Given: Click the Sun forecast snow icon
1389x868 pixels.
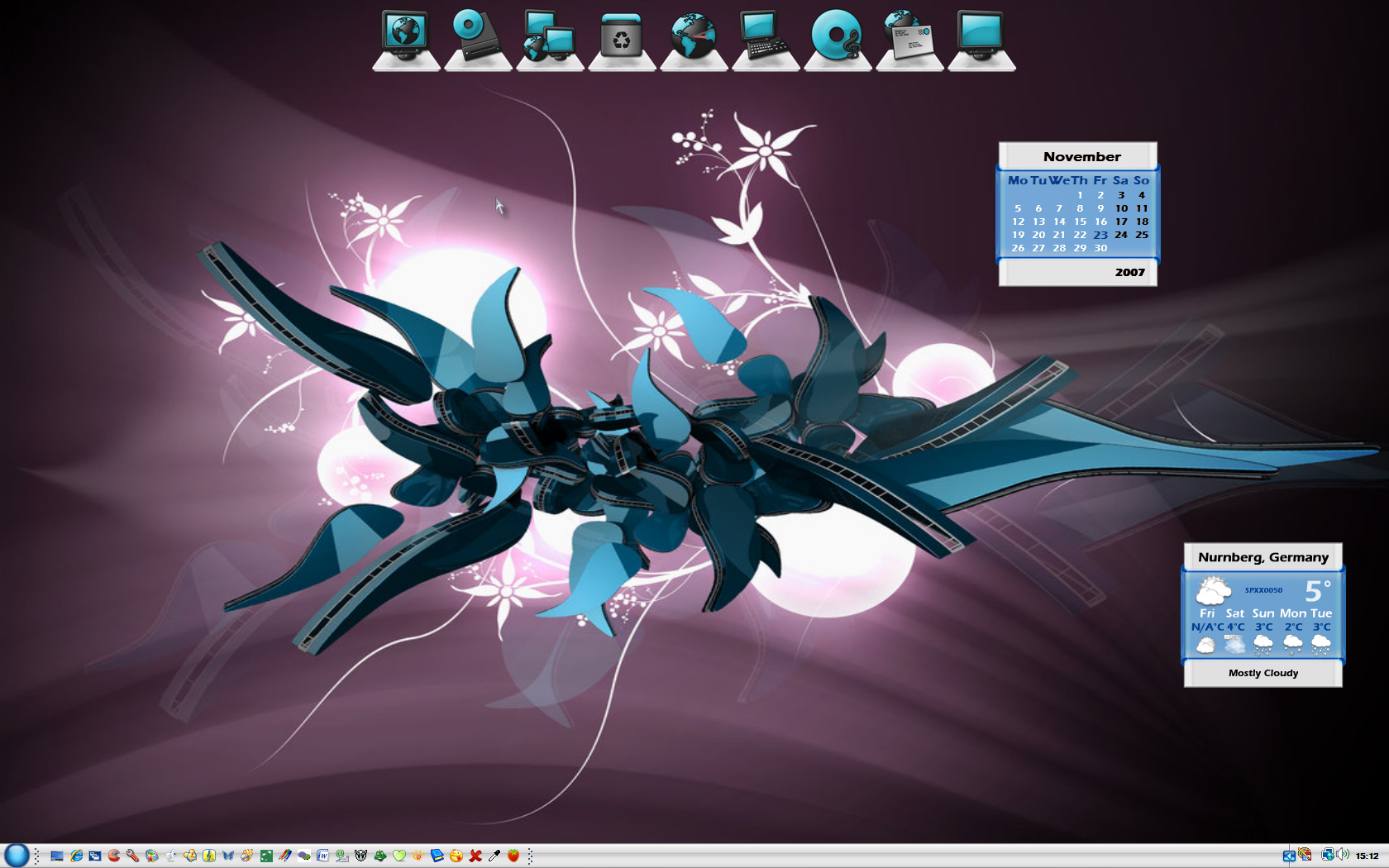Looking at the screenshot, I should 1263,645.
